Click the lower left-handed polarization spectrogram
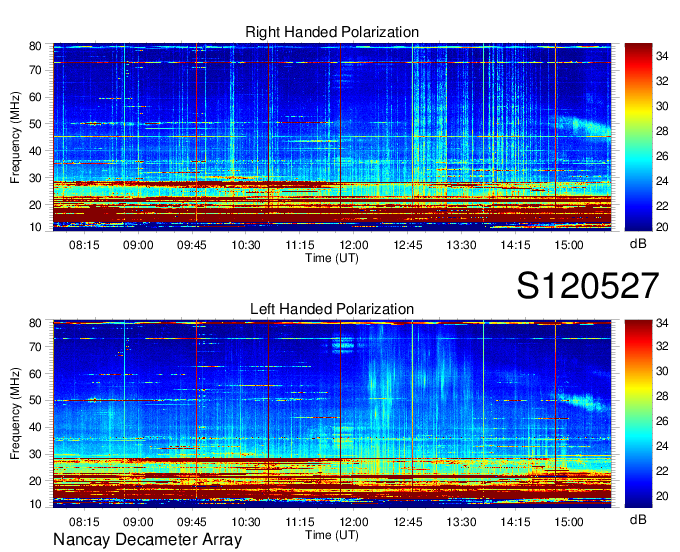The image size is (680, 552). click(x=332, y=414)
